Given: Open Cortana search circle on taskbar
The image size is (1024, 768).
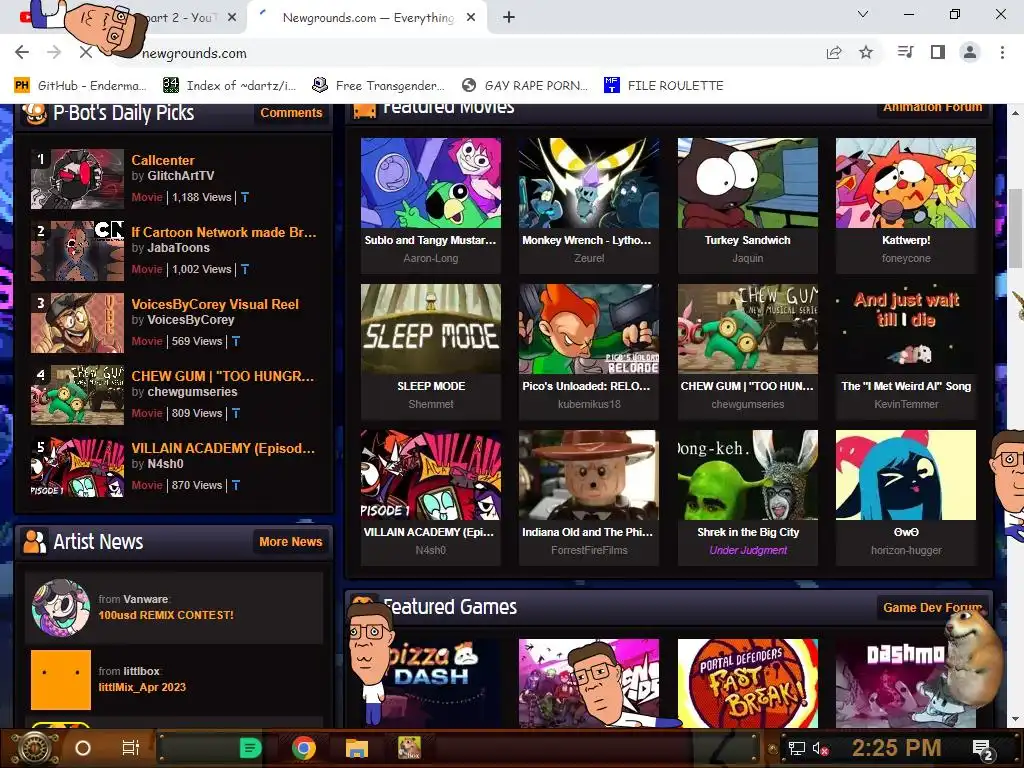Looking at the screenshot, I should 83,748.
